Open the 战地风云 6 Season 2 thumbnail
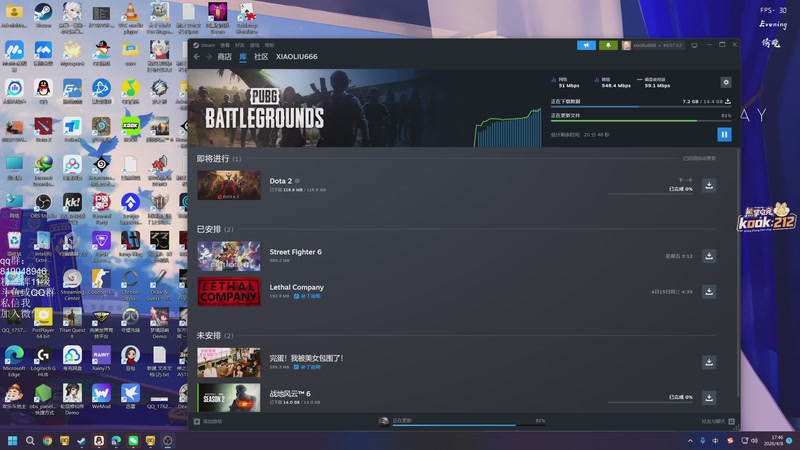Viewport: 800px width, 450px height. pos(229,397)
